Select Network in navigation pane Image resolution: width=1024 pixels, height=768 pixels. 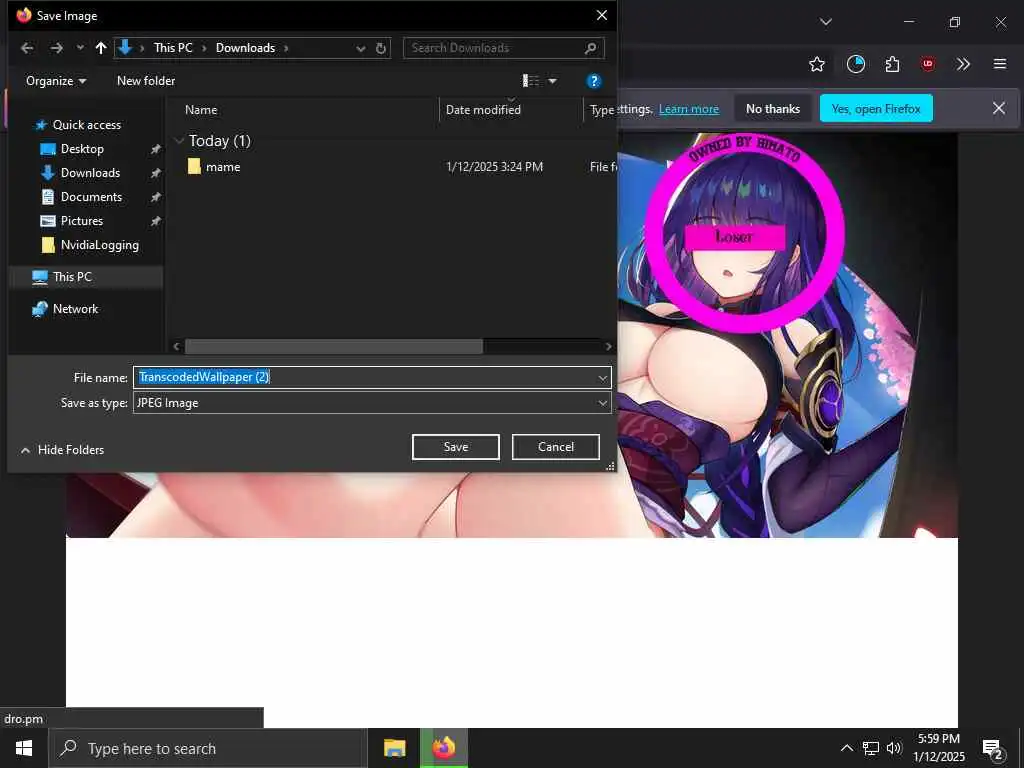[75, 309]
